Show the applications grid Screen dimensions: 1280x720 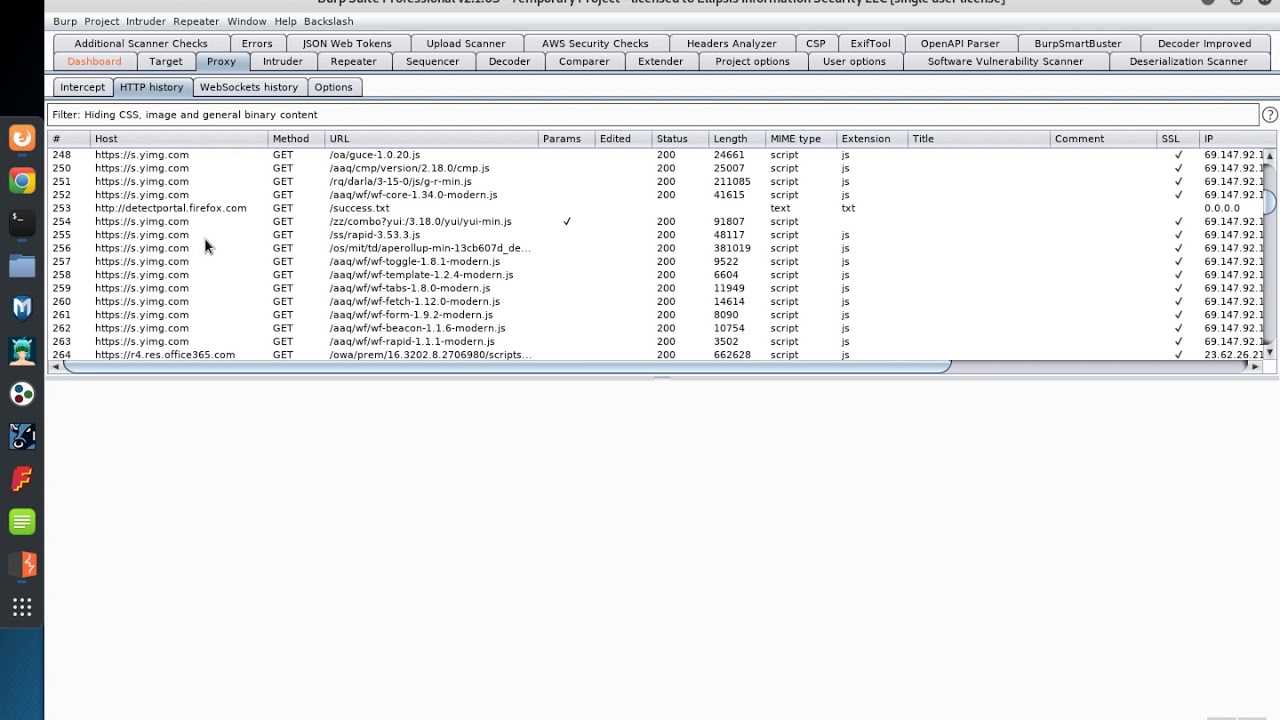click(x=22, y=607)
